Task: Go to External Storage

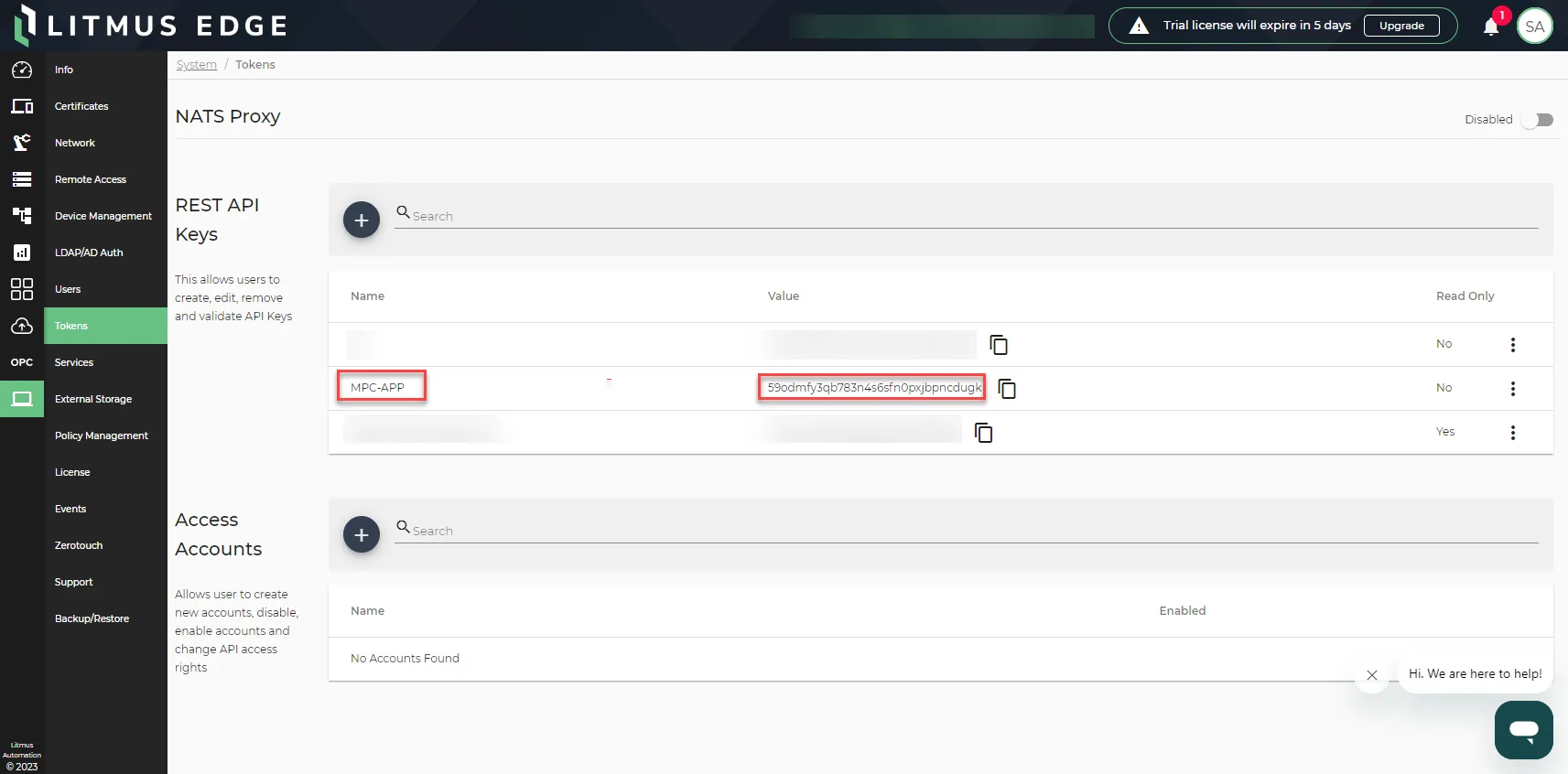Action: point(105,399)
